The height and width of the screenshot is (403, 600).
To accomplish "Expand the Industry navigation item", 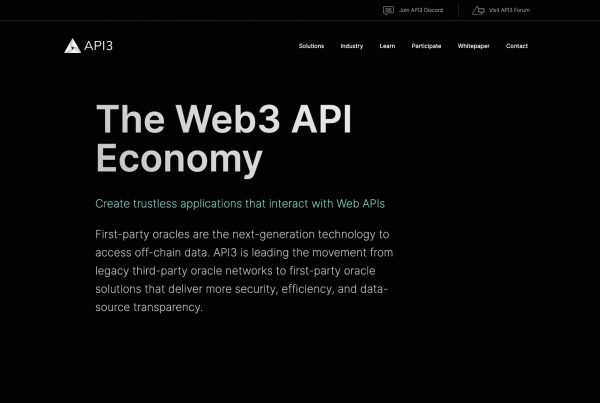I will coord(351,46).
